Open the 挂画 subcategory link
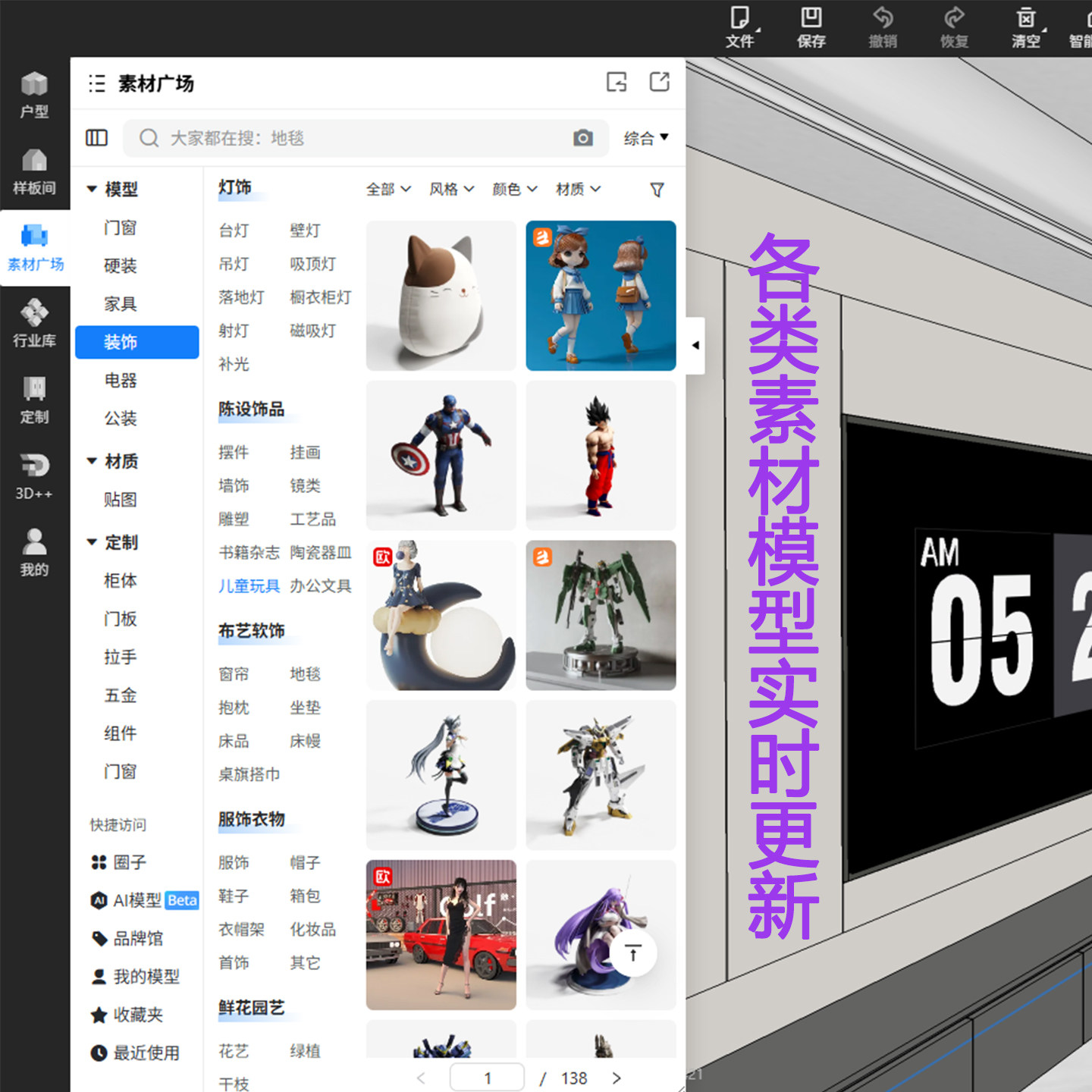1092x1092 pixels. coord(305,453)
